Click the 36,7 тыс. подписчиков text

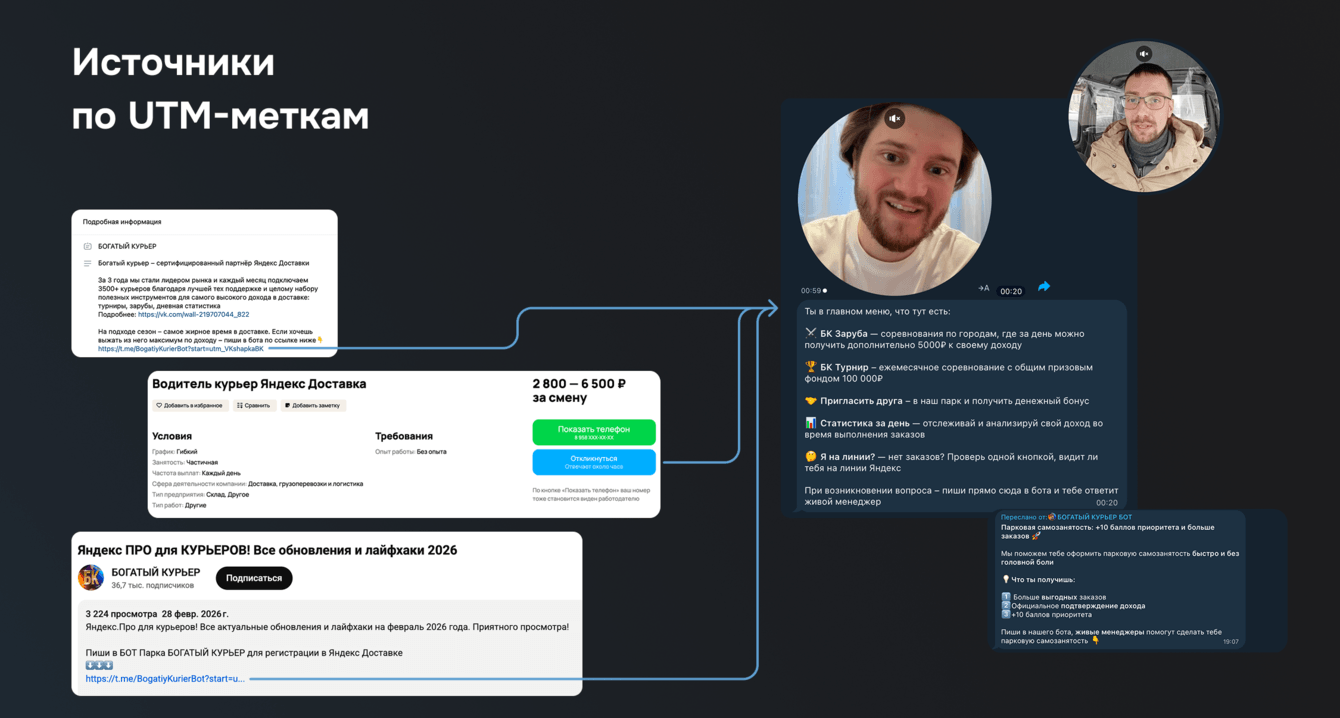pos(153,585)
